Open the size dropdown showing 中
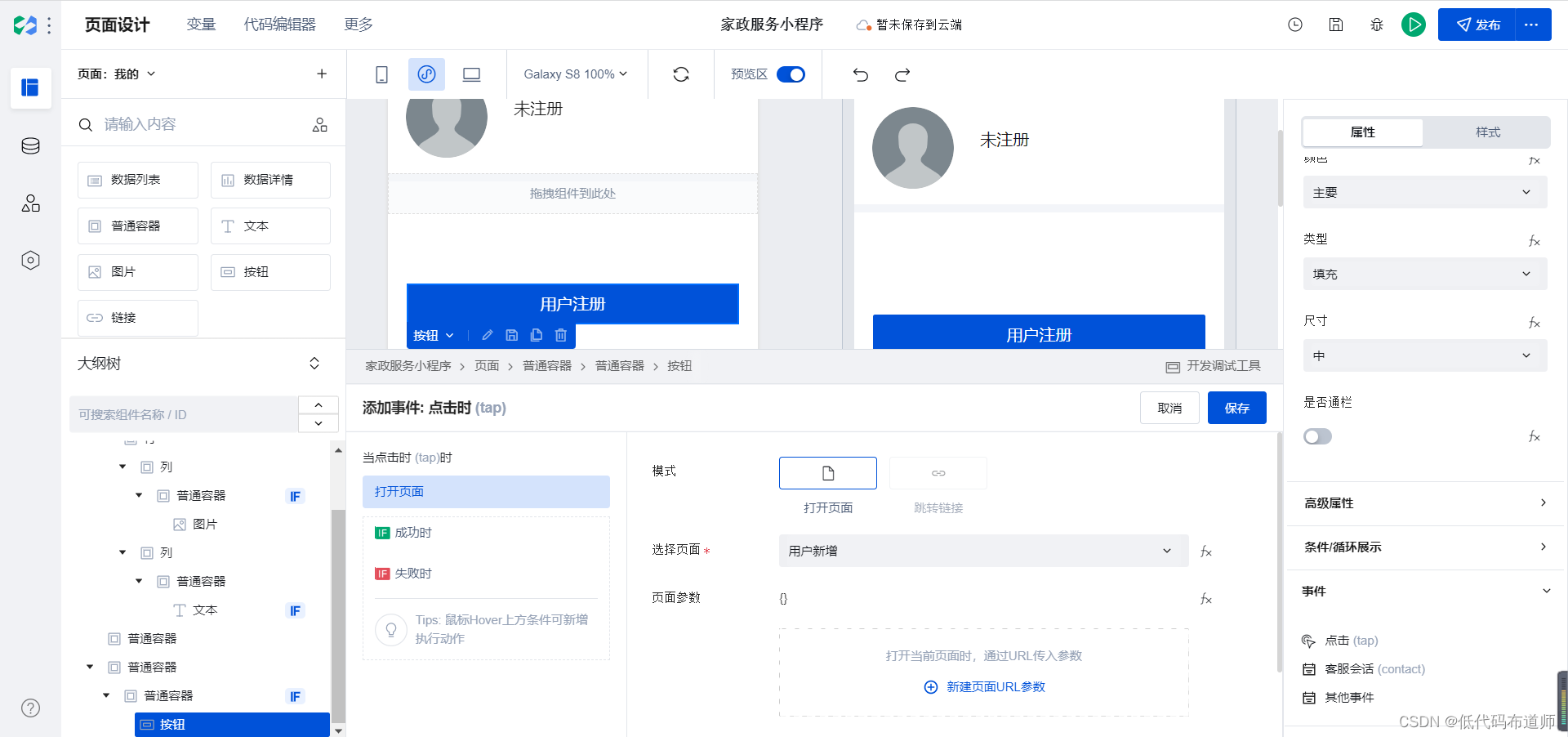Viewport: 1568px width, 737px height. [1425, 355]
